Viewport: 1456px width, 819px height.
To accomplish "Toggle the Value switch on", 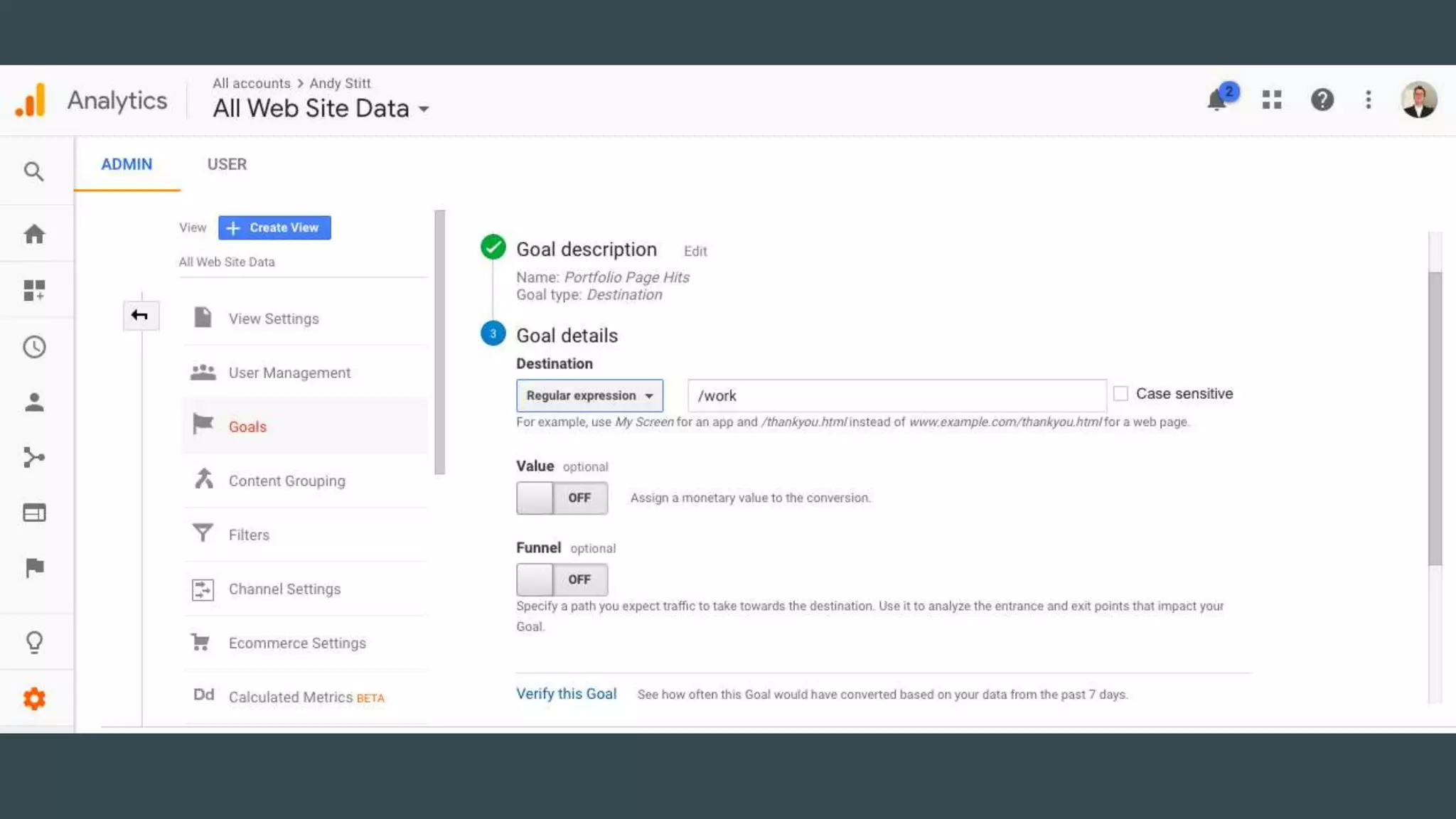I will pos(562,498).
